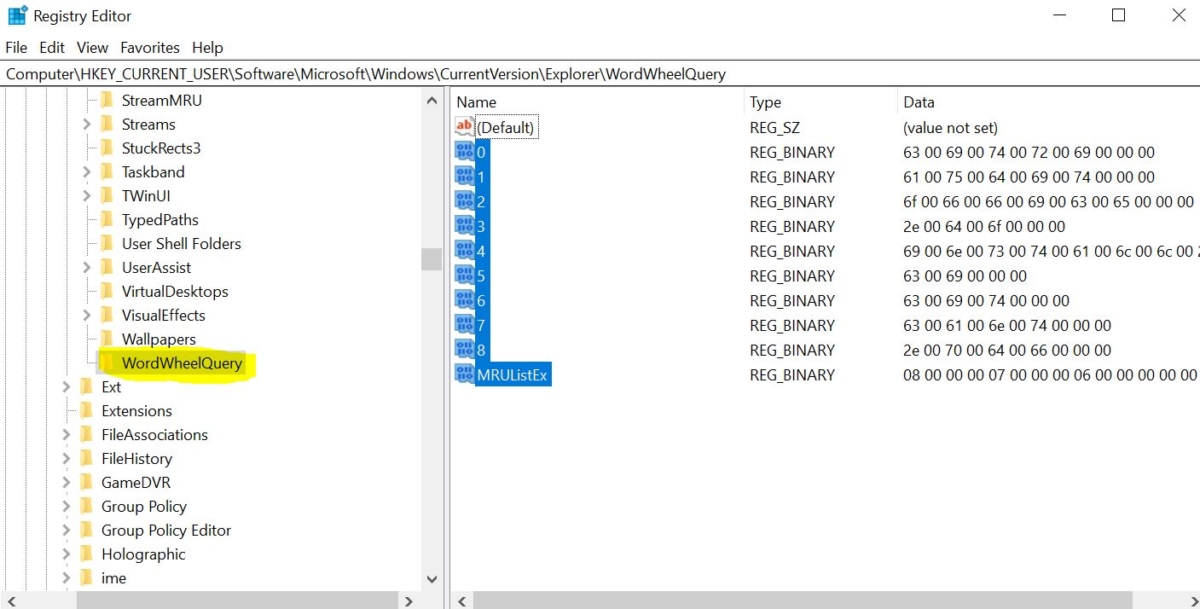
Task: Expand the FileAssociations registry key
Action: (65, 434)
